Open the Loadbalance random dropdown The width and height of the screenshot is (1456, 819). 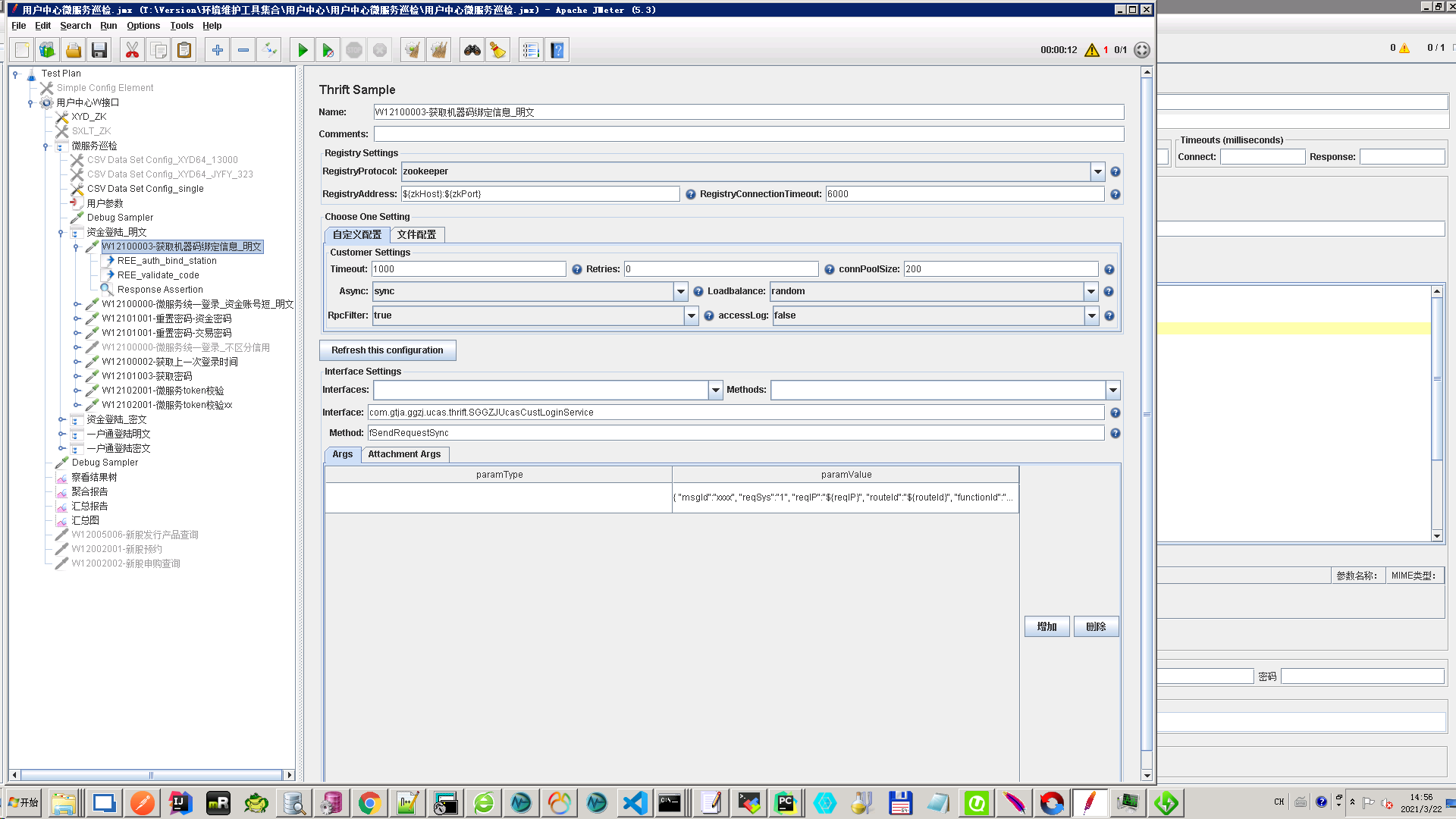pos(1090,292)
